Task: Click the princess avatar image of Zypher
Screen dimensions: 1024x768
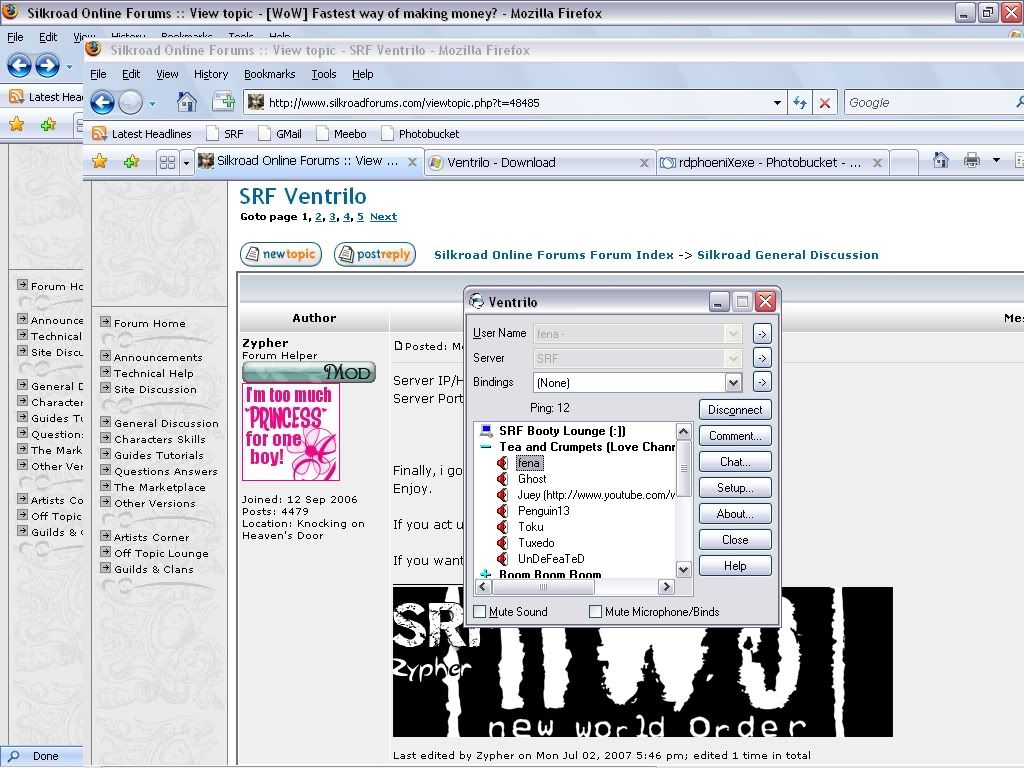Action: click(291, 432)
